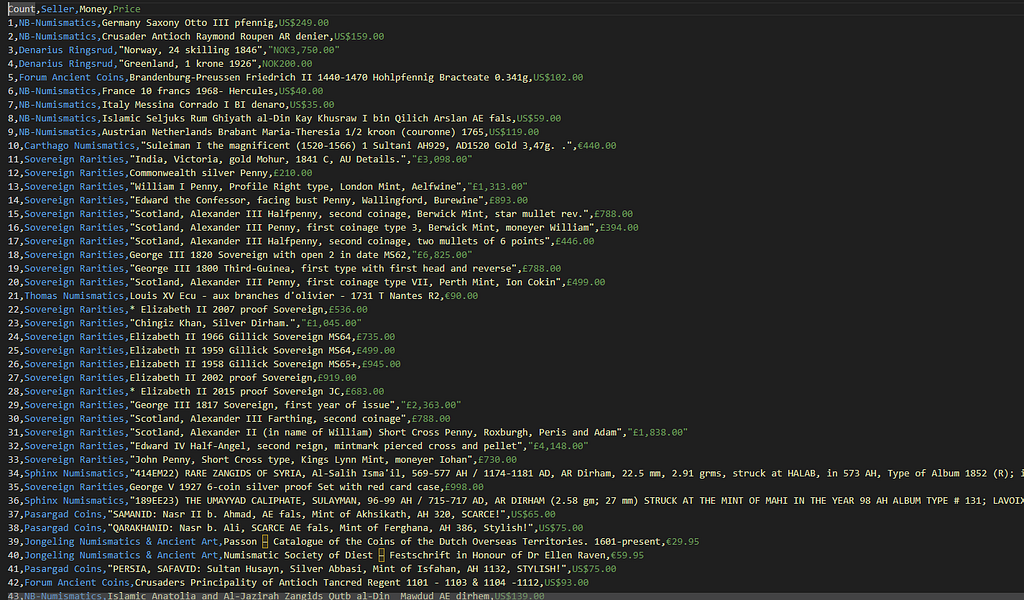This screenshot has height=600, width=1024.
Task: Select price US$65.00 in row 37
Action: click(x=534, y=516)
